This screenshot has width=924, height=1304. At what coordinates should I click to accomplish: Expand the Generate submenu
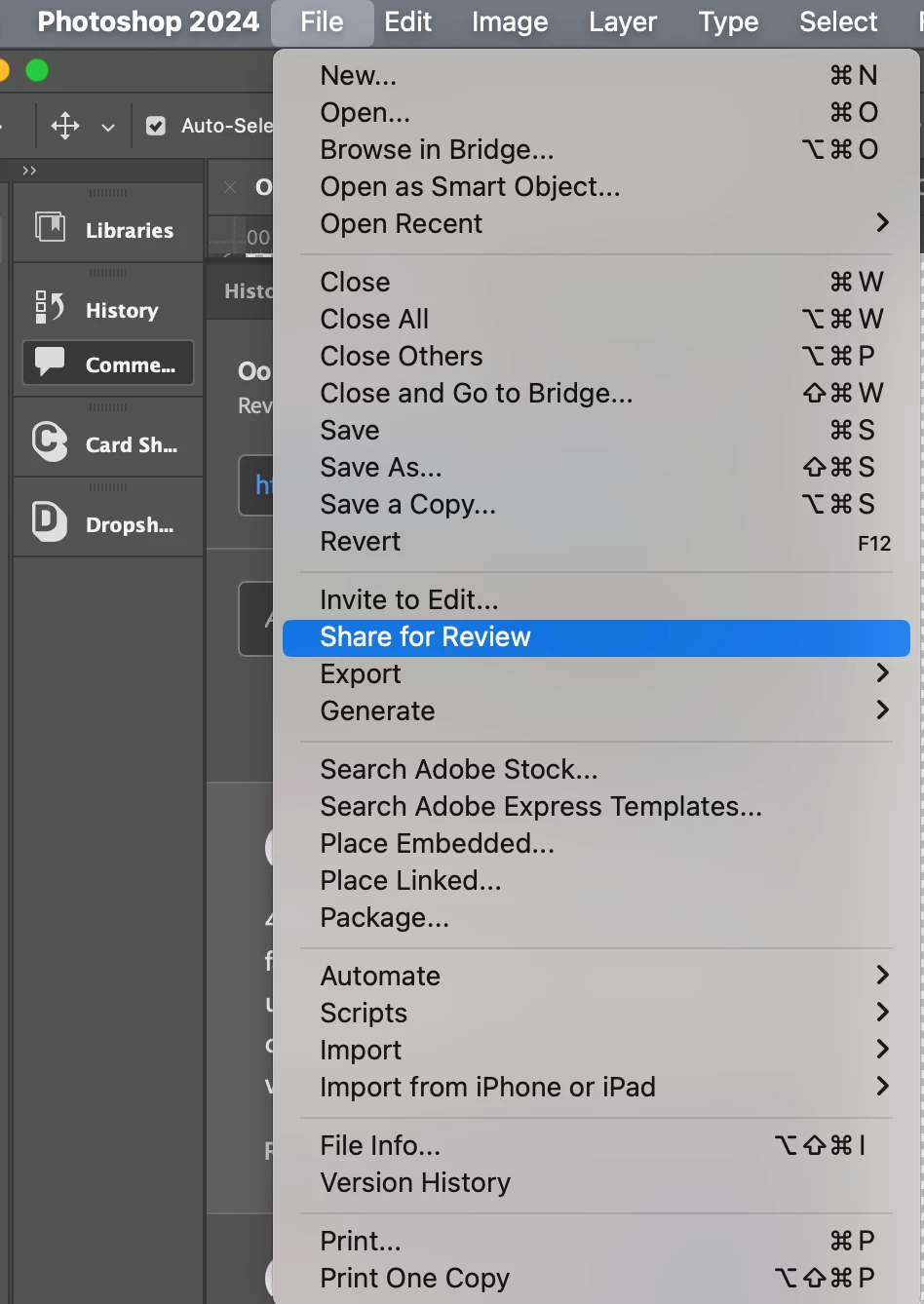tap(596, 710)
